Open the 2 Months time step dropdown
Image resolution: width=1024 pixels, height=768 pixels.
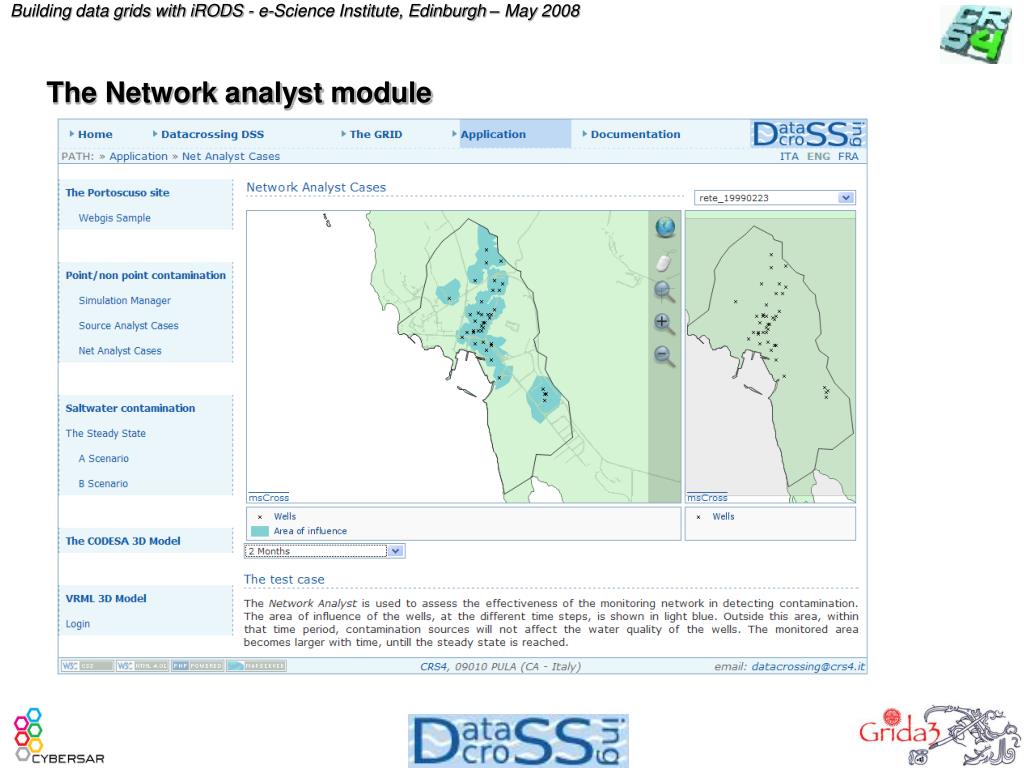[x=325, y=551]
